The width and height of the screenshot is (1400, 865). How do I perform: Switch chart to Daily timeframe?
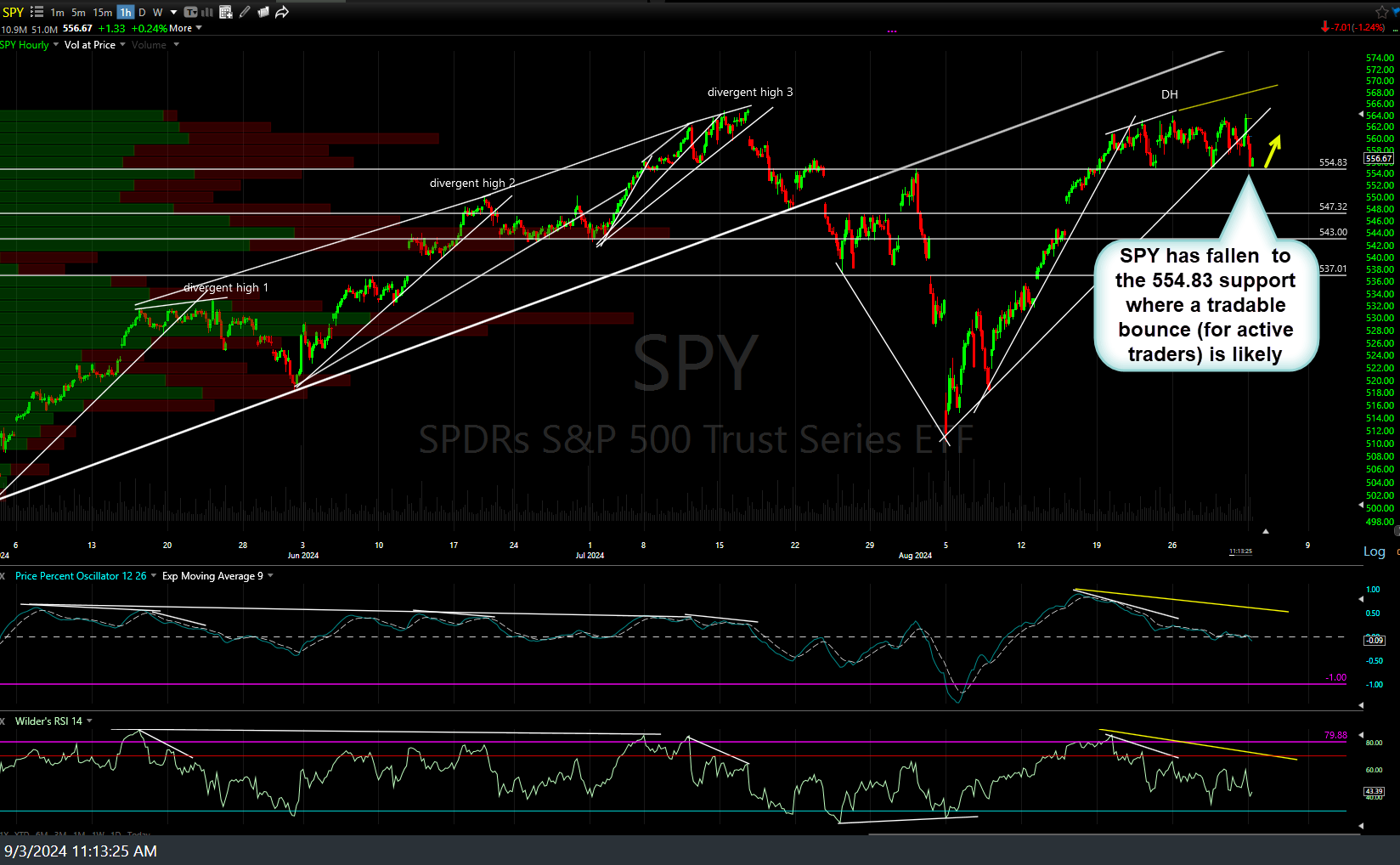(x=142, y=12)
